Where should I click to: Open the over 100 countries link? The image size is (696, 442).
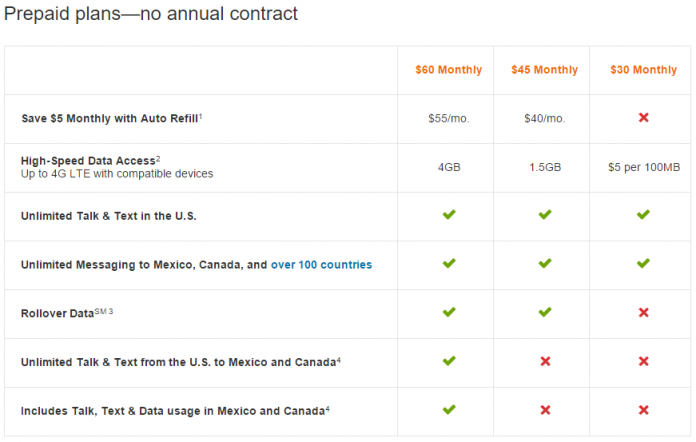pyautogui.click(x=321, y=265)
